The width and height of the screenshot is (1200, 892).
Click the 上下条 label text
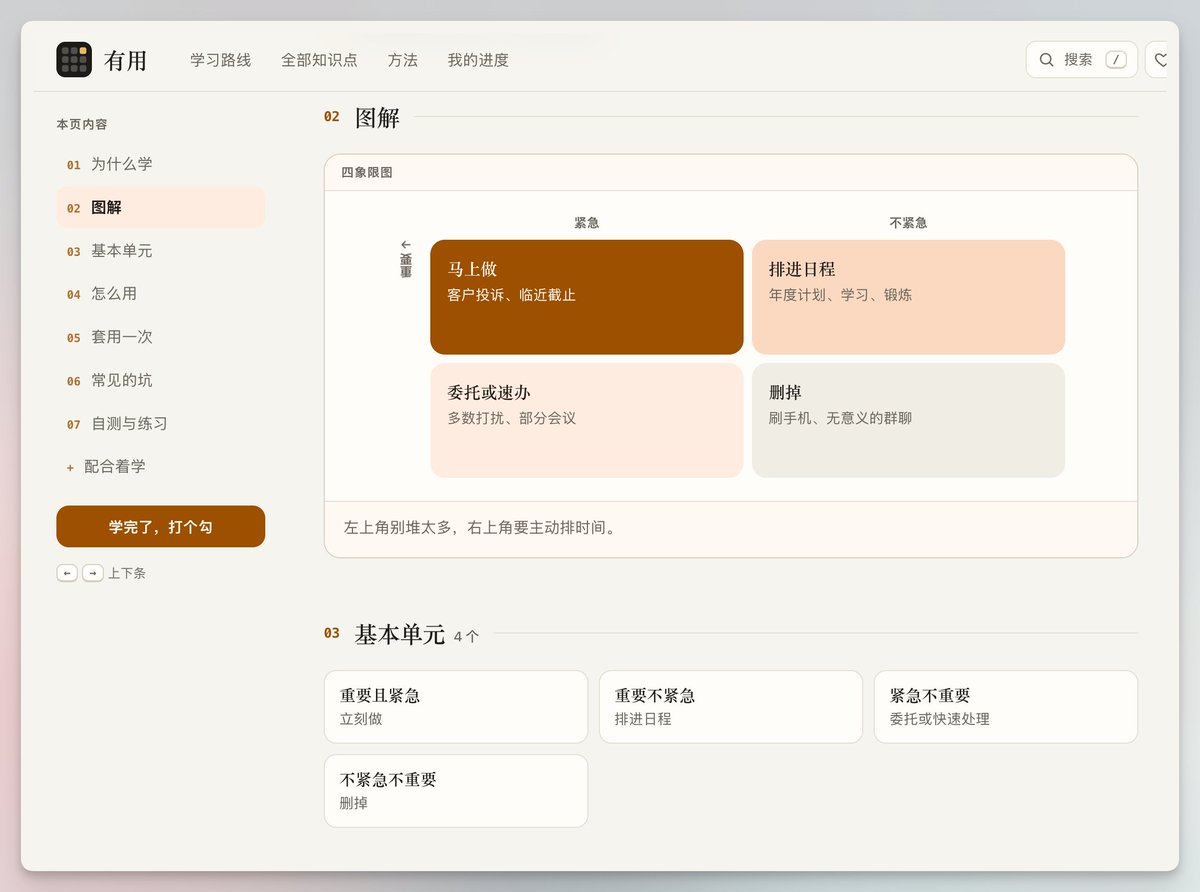pyautogui.click(x=127, y=573)
